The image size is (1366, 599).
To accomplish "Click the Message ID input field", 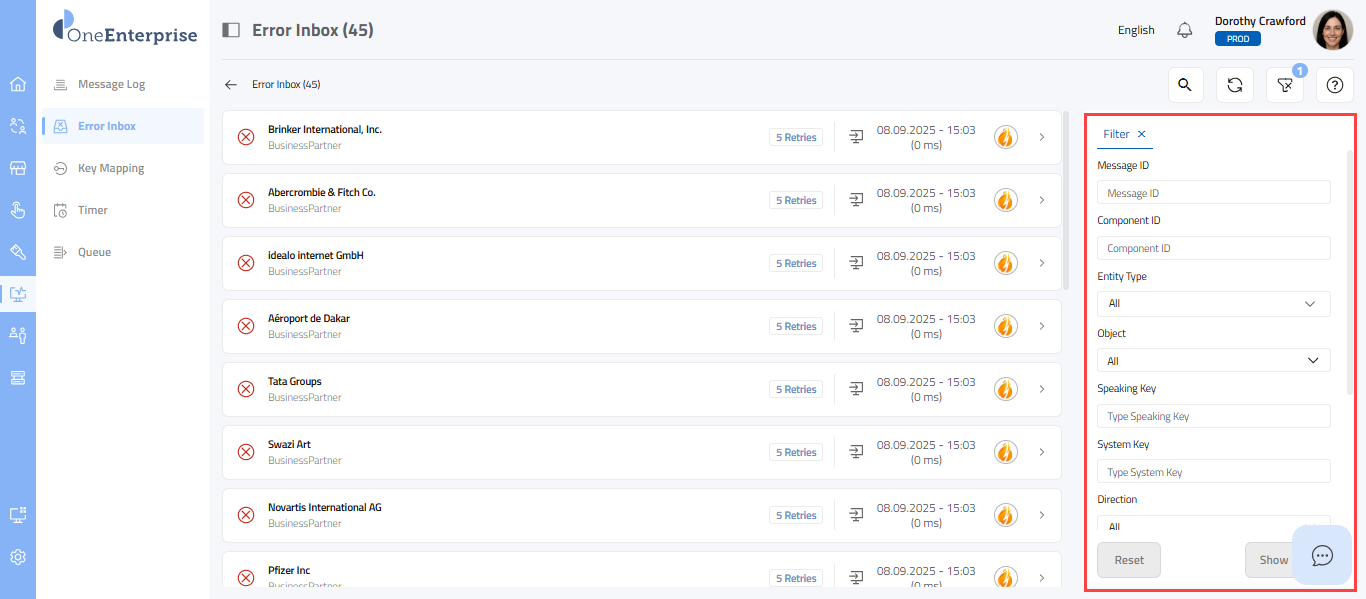I will click(1213, 193).
